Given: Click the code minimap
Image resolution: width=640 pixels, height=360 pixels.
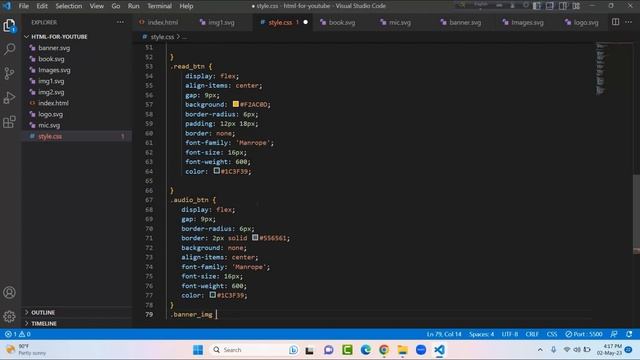Looking at the screenshot, I should pyautogui.click(x=601, y=69).
